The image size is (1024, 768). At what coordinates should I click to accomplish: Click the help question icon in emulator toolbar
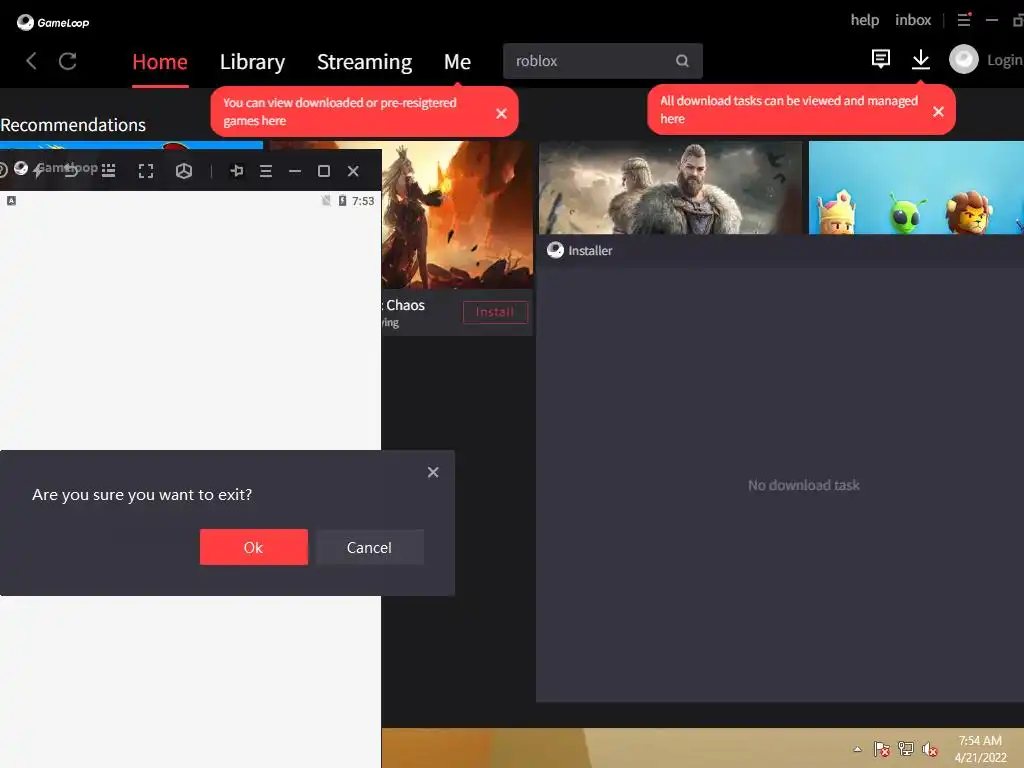[x=3, y=170]
